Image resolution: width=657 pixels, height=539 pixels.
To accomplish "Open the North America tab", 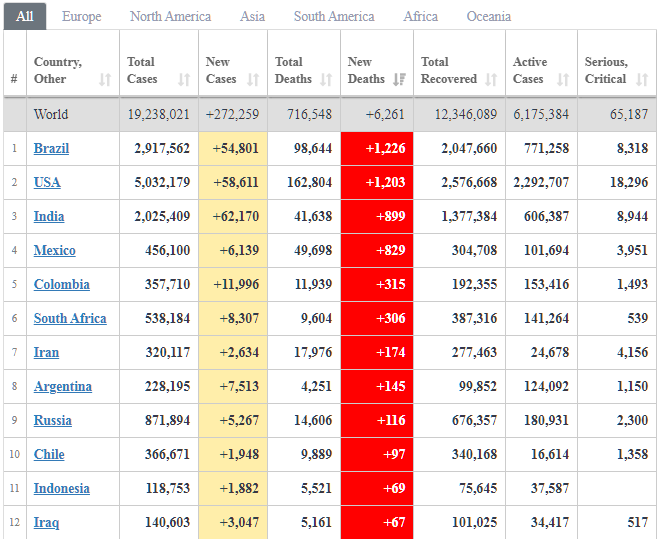I will 170,16.
